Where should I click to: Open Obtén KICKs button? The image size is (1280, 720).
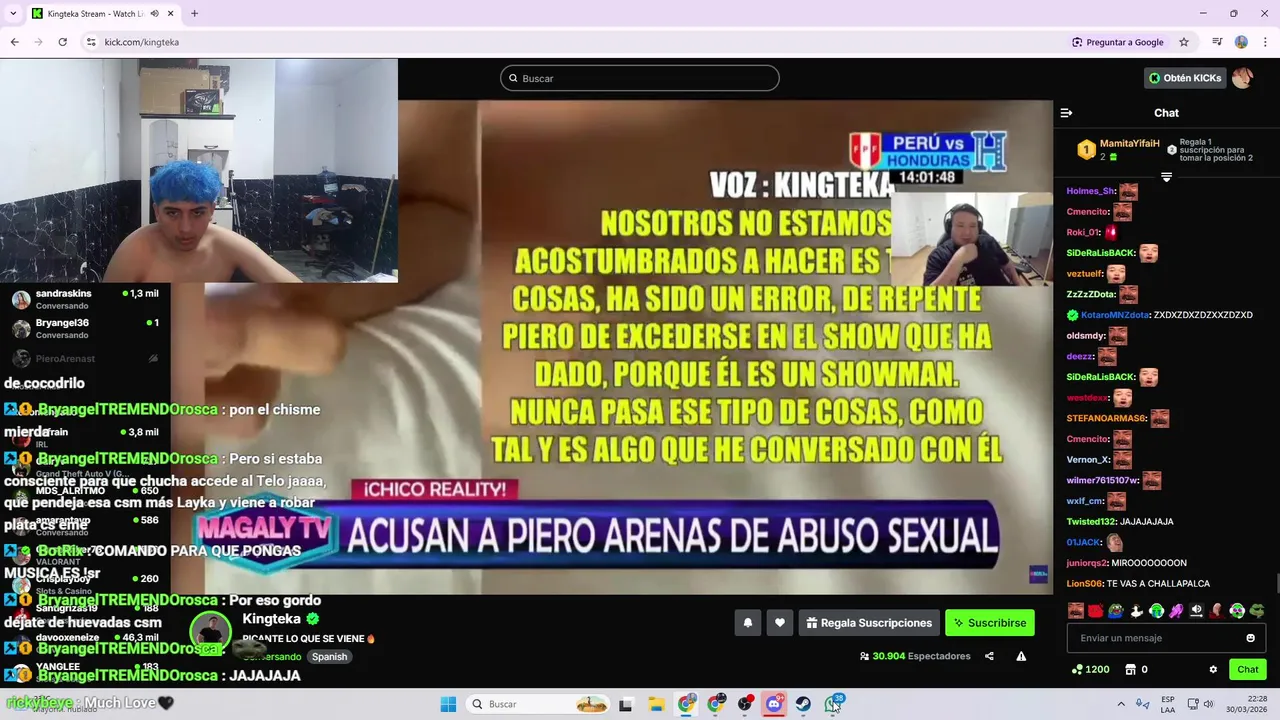(x=1185, y=78)
